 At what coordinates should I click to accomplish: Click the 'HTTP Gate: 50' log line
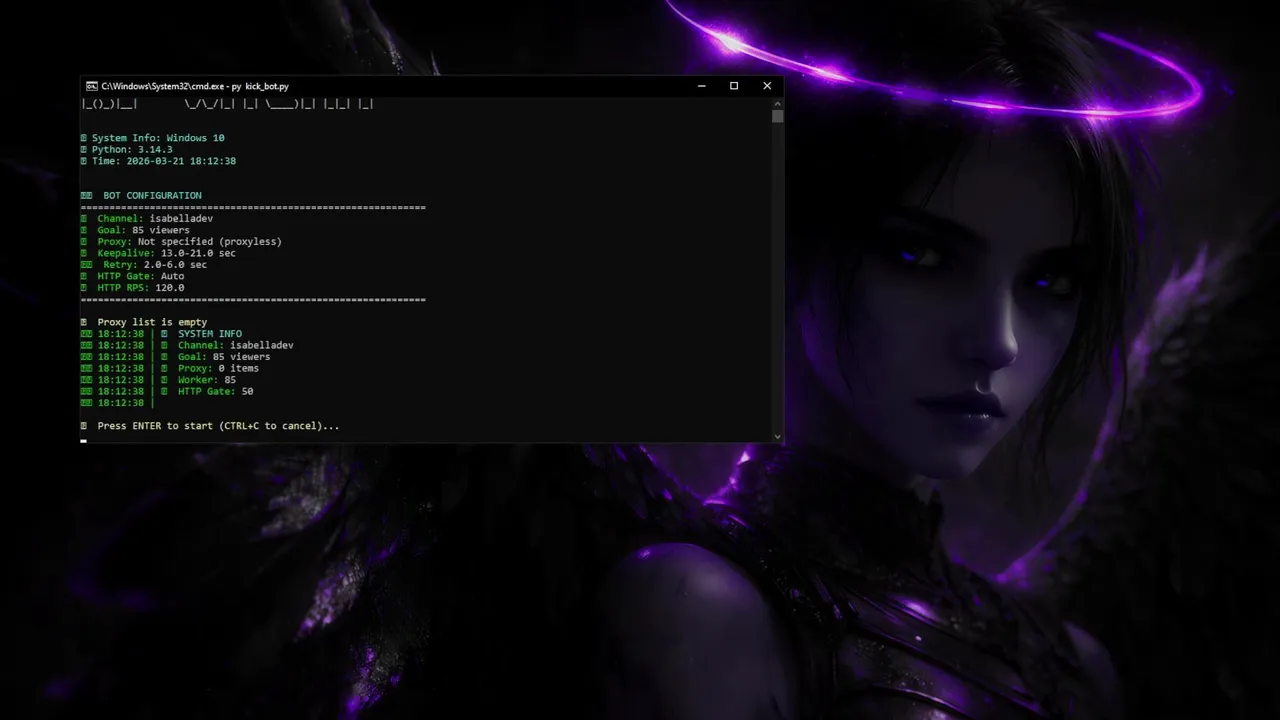point(167,391)
